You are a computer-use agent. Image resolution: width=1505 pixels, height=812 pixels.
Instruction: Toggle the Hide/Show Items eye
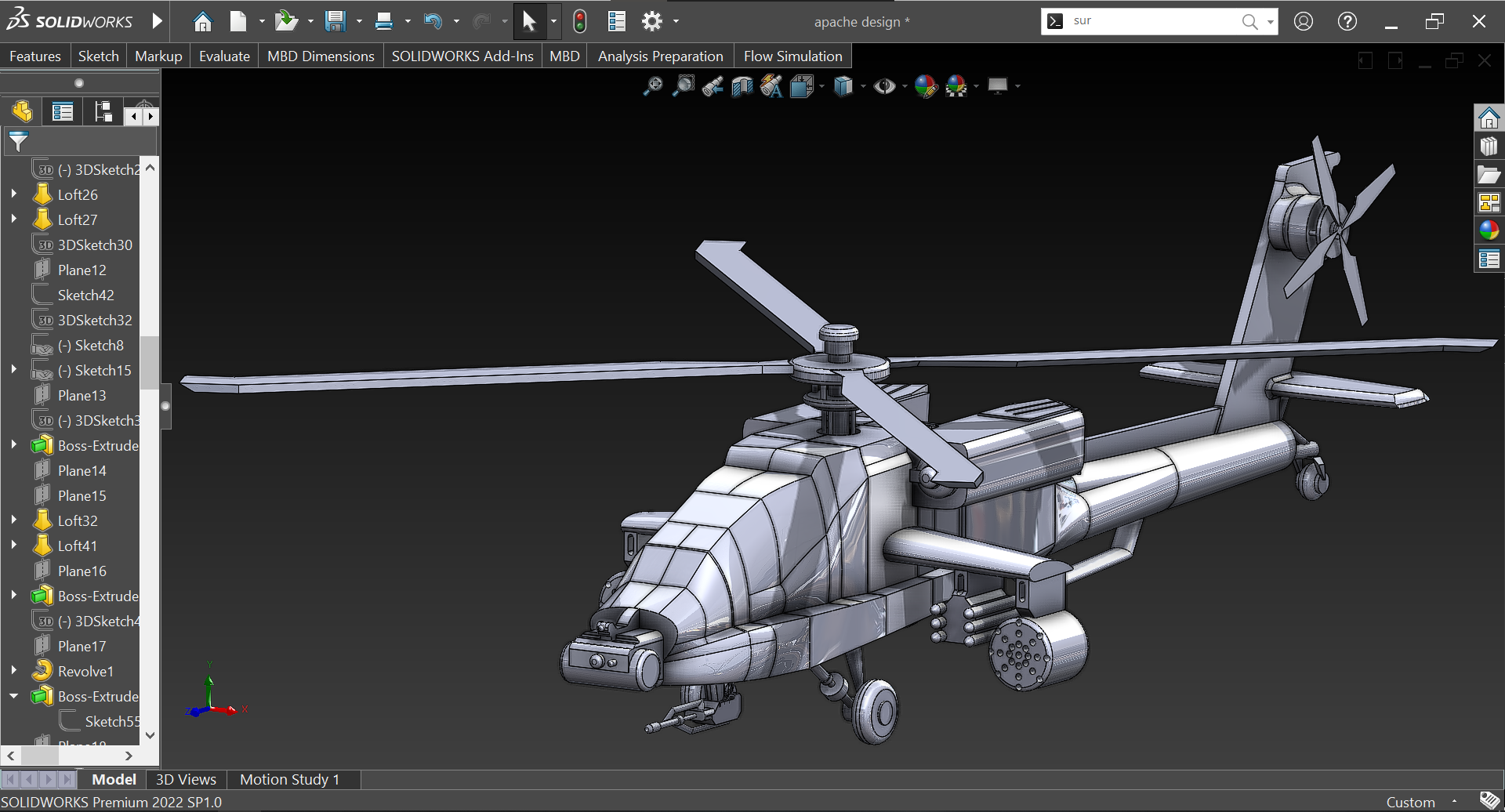(886, 86)
